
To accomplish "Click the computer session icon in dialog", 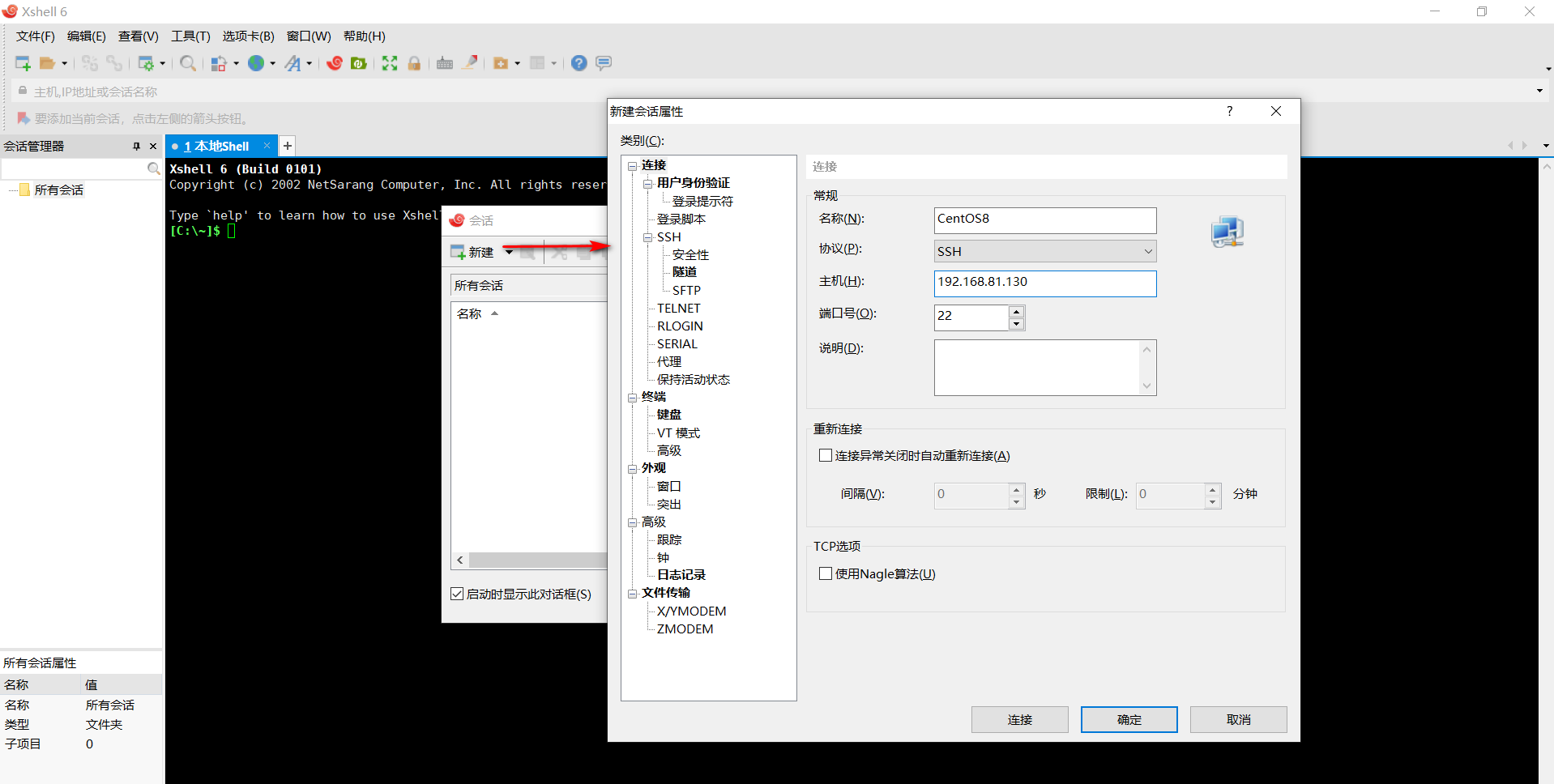I will coord(1227,232).
